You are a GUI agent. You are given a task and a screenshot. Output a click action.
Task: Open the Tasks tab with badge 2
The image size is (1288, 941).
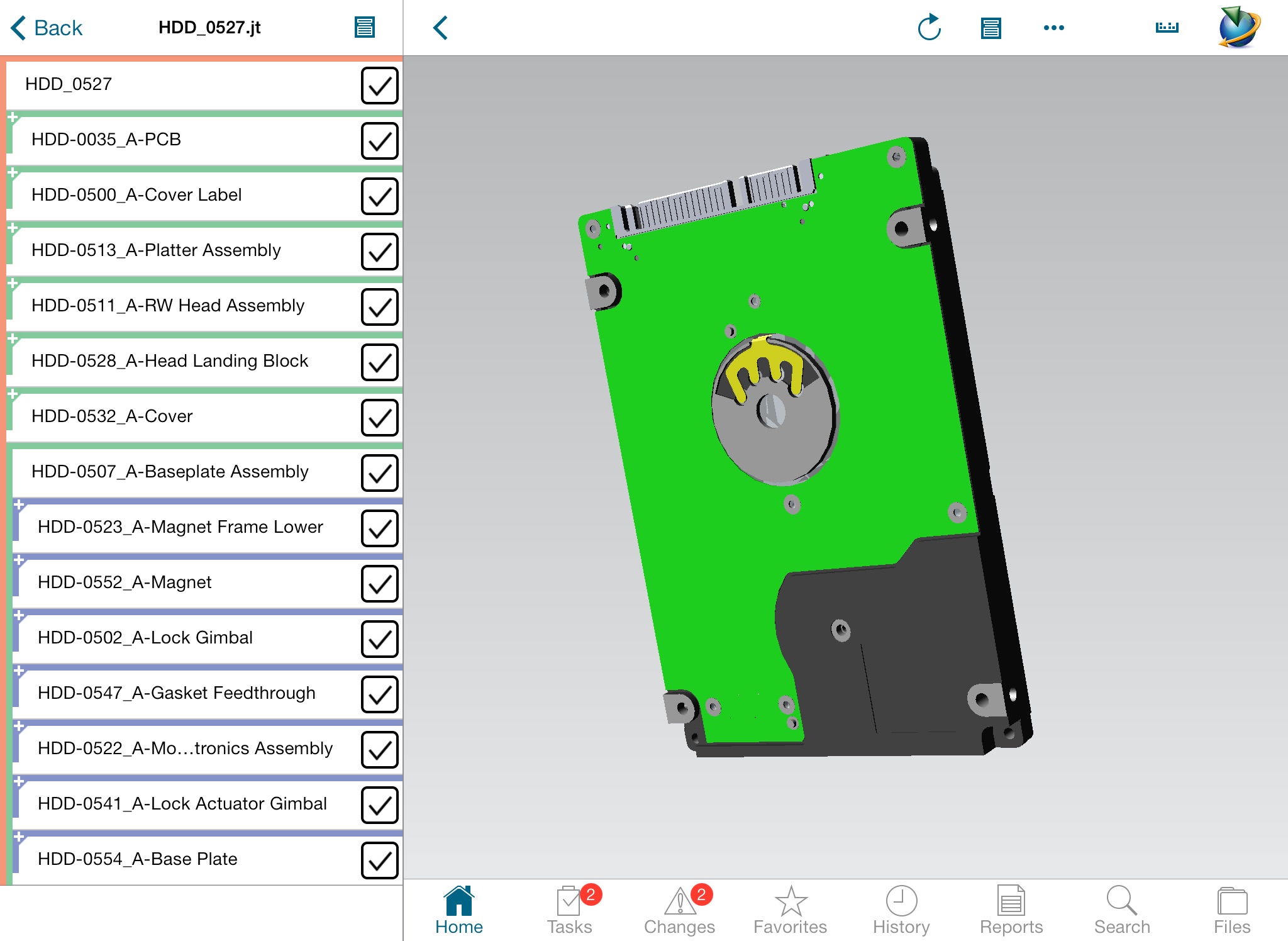[x=566, y=905]
